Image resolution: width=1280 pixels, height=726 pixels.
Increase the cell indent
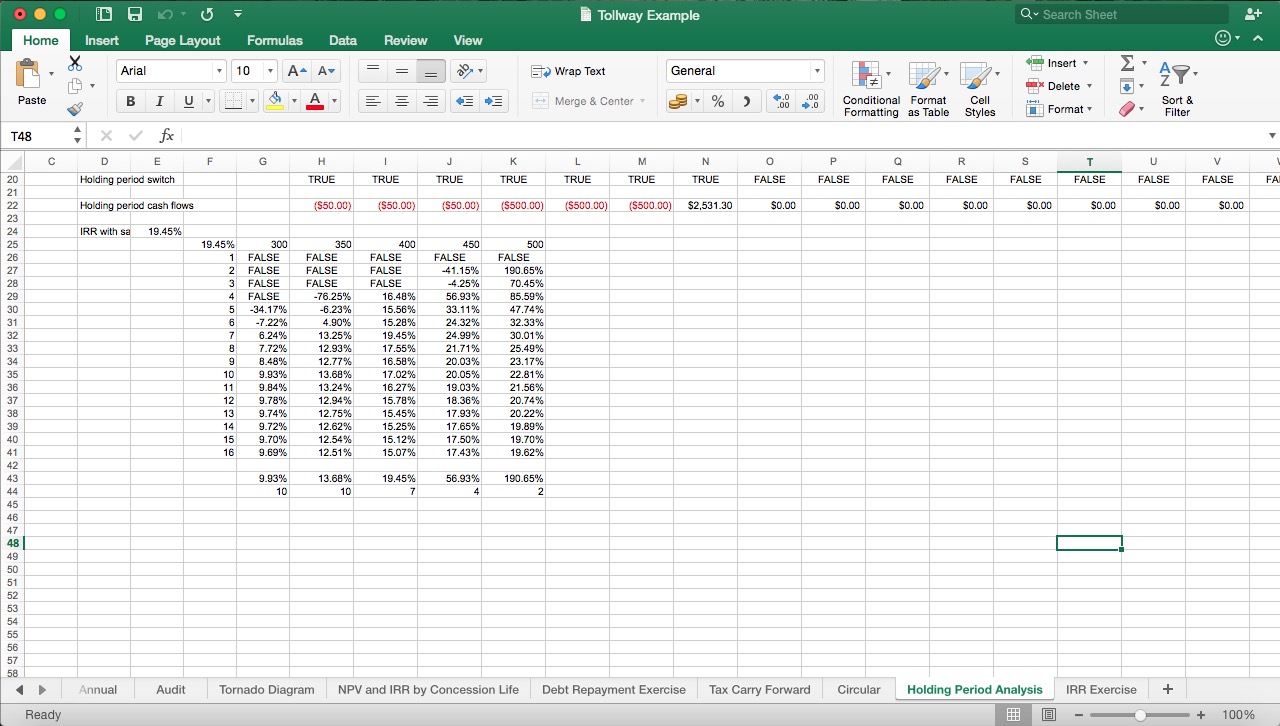coord(494,101)
